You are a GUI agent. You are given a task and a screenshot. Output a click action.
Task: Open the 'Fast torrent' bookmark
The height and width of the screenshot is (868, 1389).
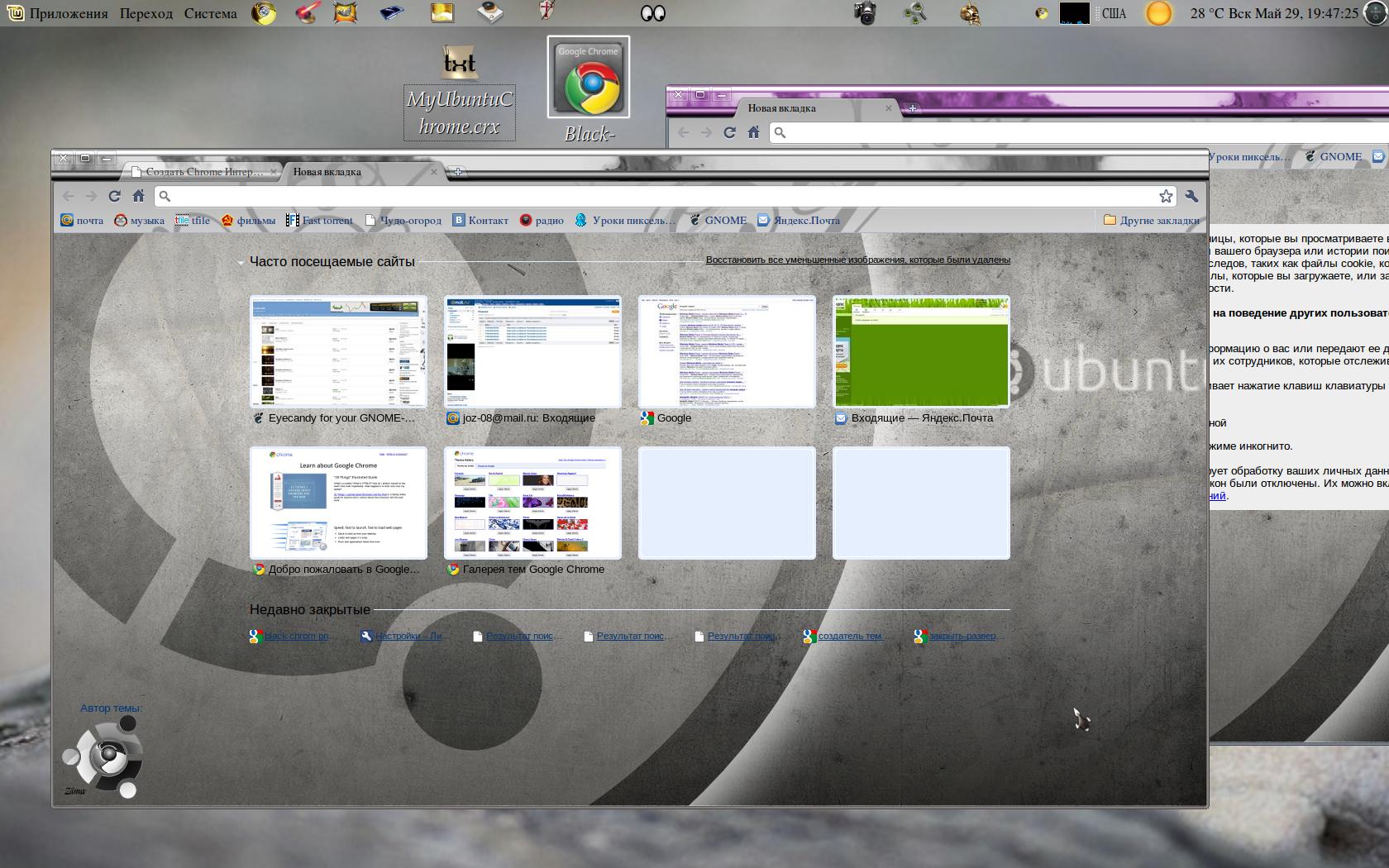point(319,220)
